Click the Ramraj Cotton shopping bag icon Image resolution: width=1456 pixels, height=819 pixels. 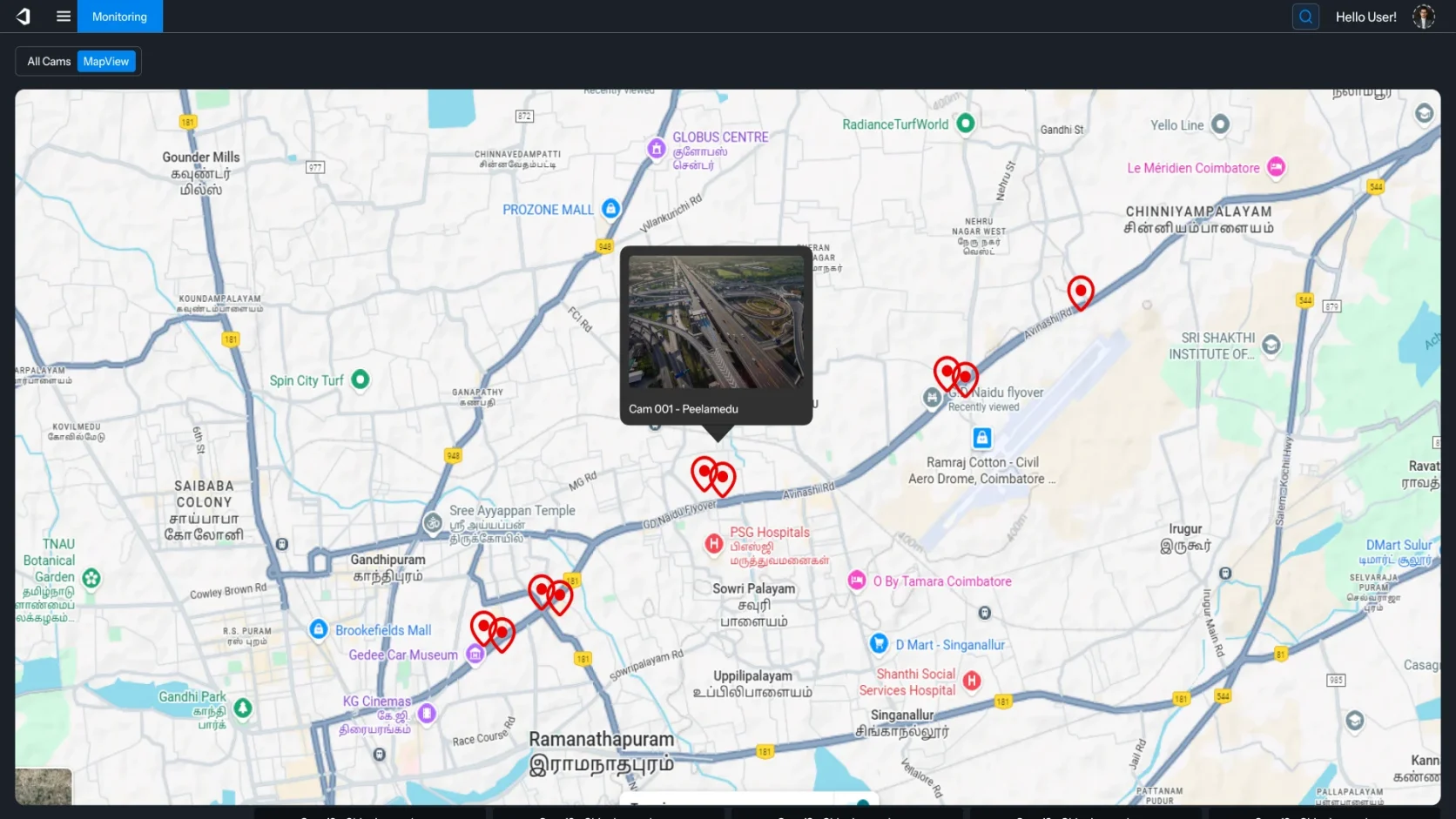point(982,438)
